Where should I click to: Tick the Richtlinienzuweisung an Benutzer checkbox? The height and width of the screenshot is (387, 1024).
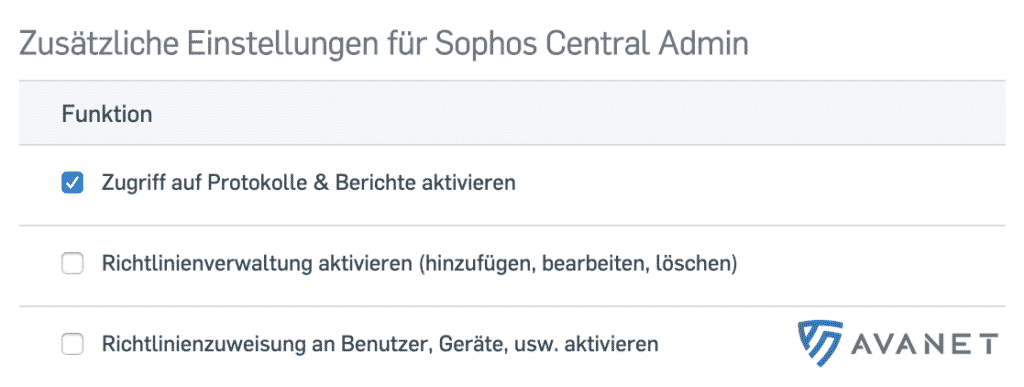(x=72, y=344)
